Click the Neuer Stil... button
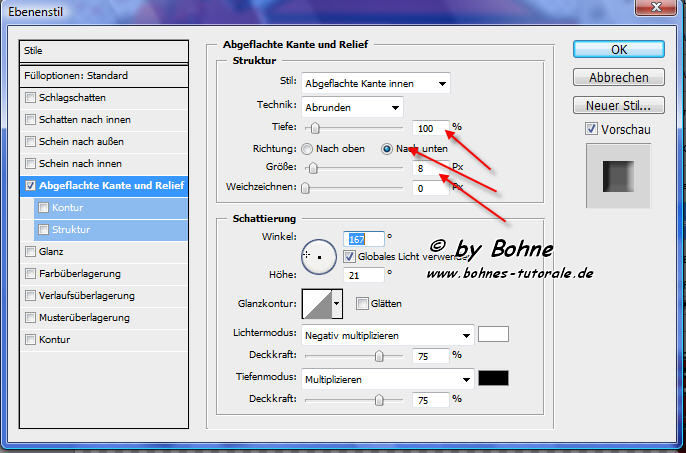Viewport: 686px width, 453px height. click(619, 105)
